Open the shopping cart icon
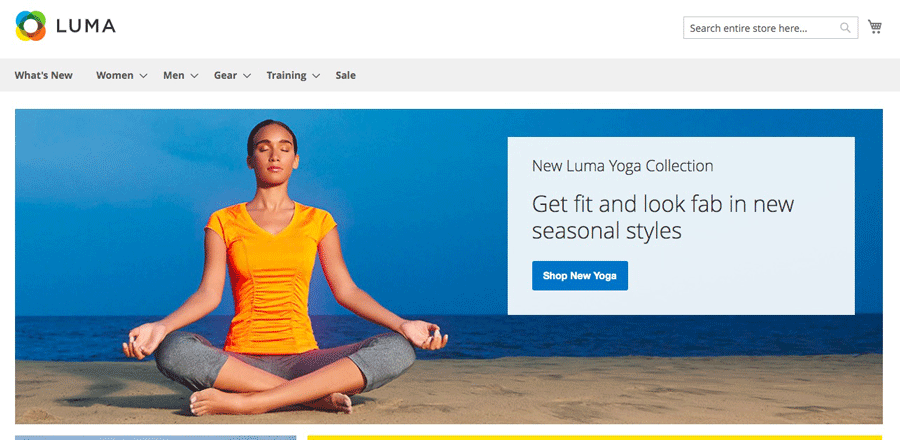 coord(875,26)
